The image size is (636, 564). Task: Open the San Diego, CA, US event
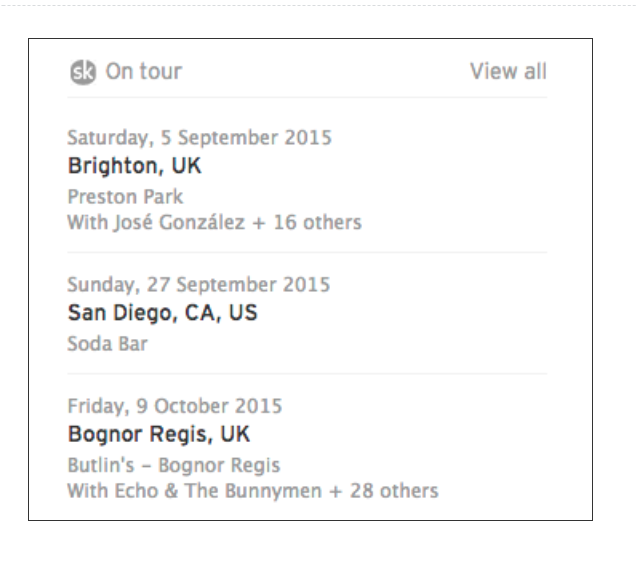point(162,312)
